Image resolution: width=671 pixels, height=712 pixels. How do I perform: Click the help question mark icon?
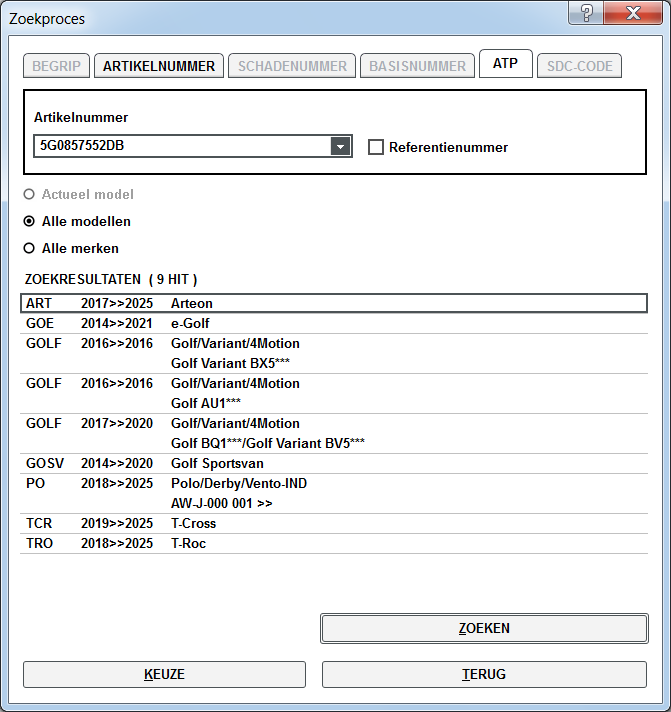pyautogui.click(x=586, y=12)
